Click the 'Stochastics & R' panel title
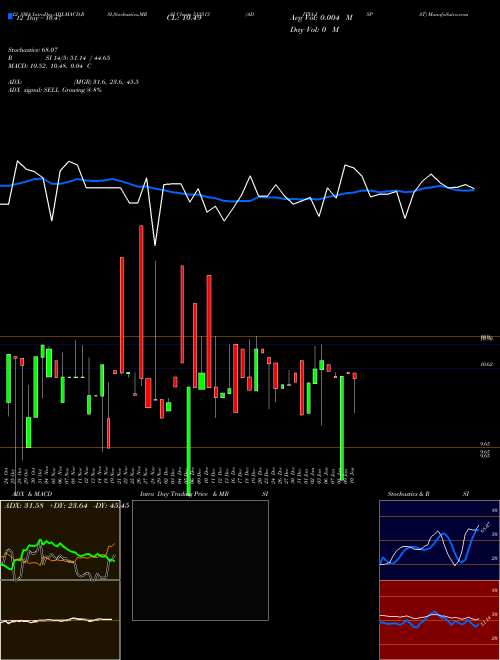Screen dimensions: 500x660 408,494
